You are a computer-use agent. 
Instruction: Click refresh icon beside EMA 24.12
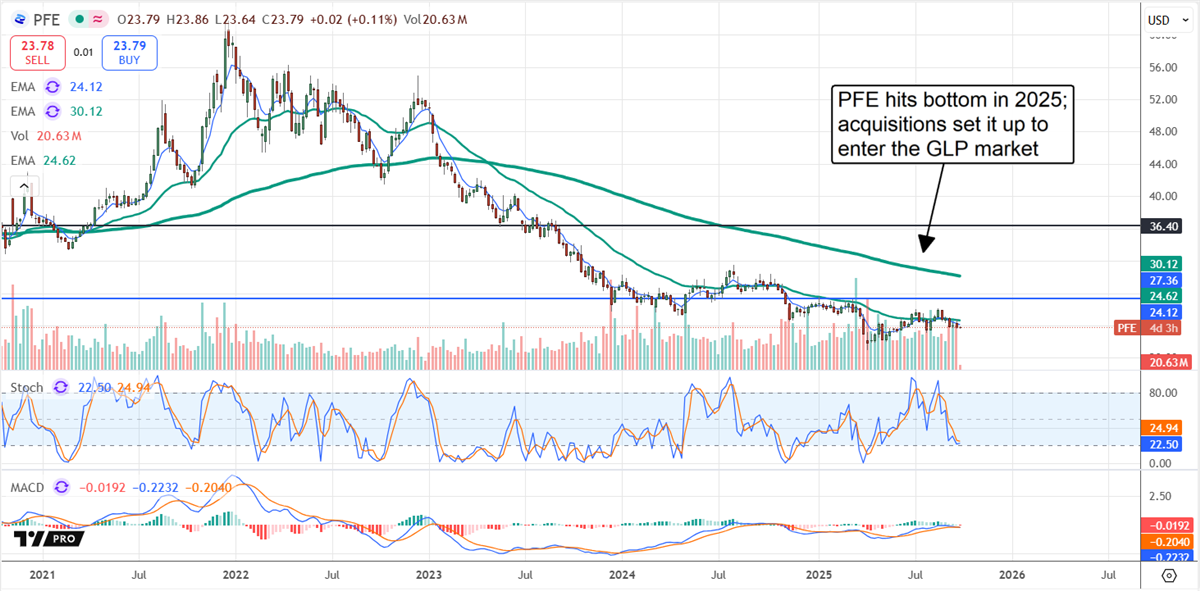(54, 87)
